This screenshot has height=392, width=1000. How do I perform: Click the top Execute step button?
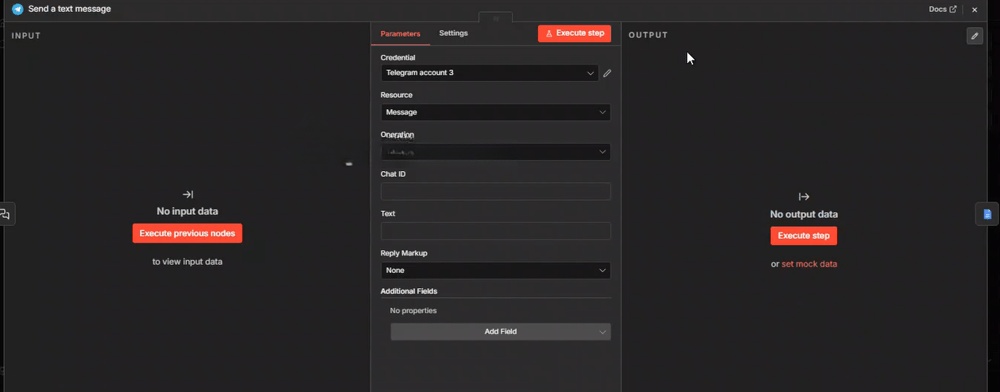(x=575, y=33)
